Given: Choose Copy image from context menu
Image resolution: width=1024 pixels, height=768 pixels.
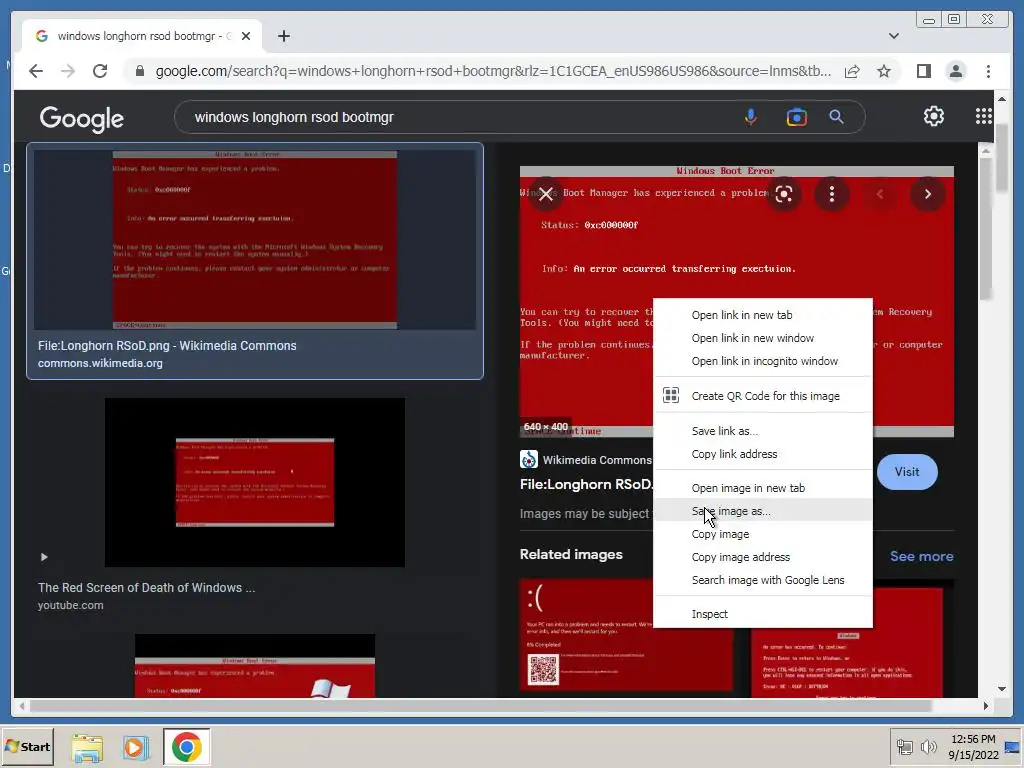Looking at the screenshot, I should coord(763,534).
